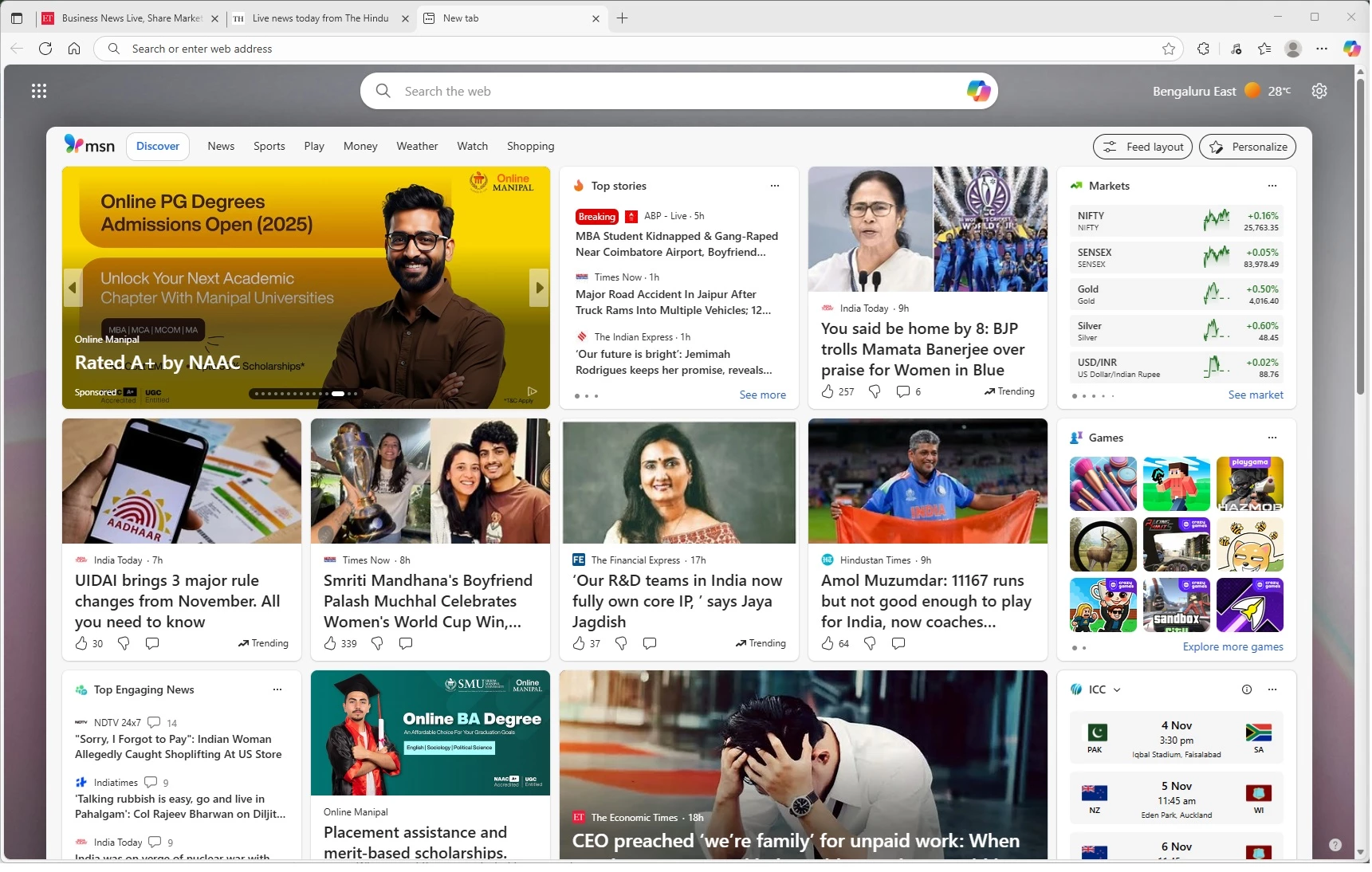Open Top Engaging News options menu
Screen dimensions: 1372x872
[x=277, y=689]
